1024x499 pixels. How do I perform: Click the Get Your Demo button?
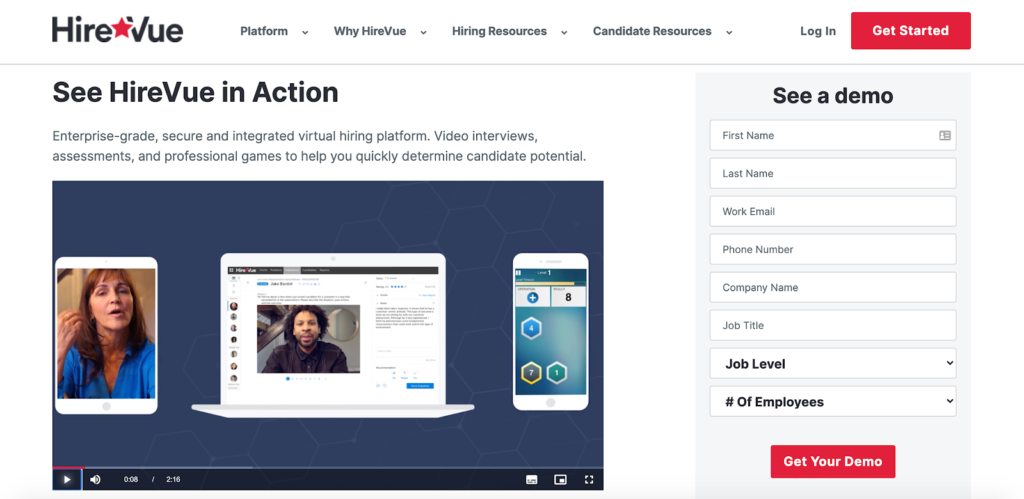[x=833, y=461]
